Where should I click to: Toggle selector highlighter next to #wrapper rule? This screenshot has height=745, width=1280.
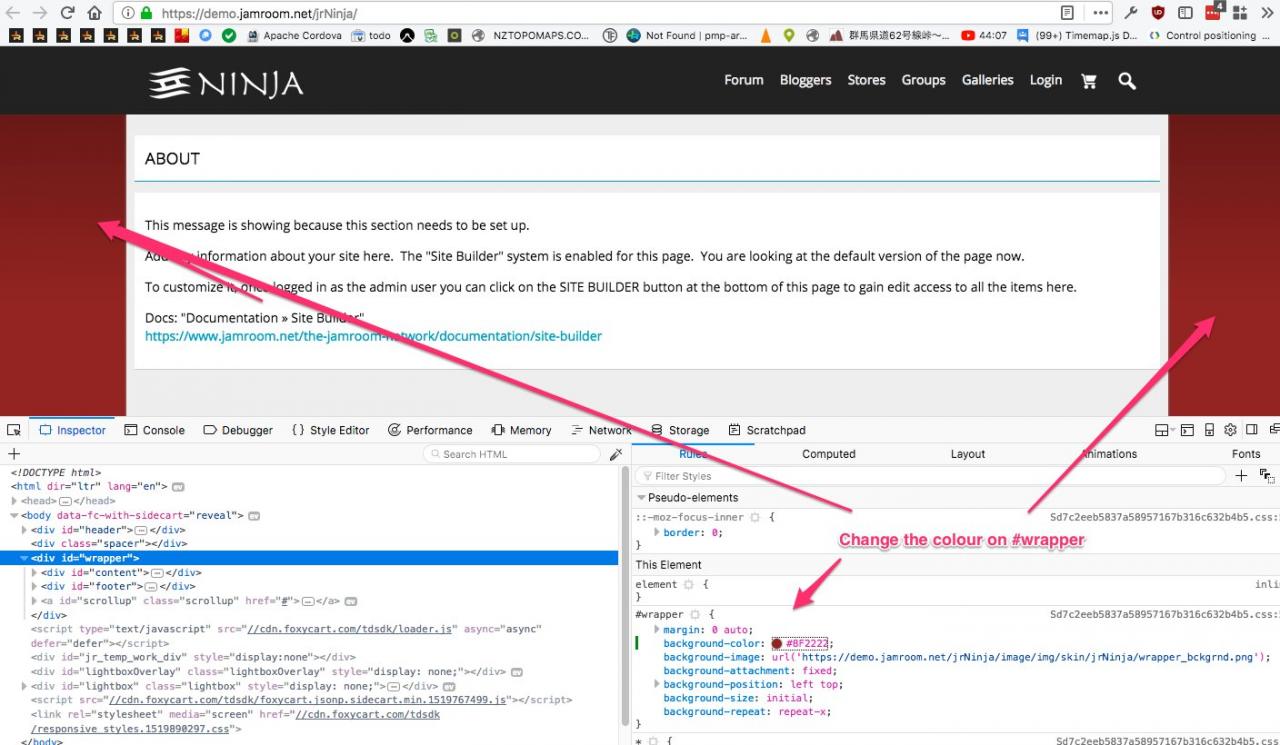[694, 614]
